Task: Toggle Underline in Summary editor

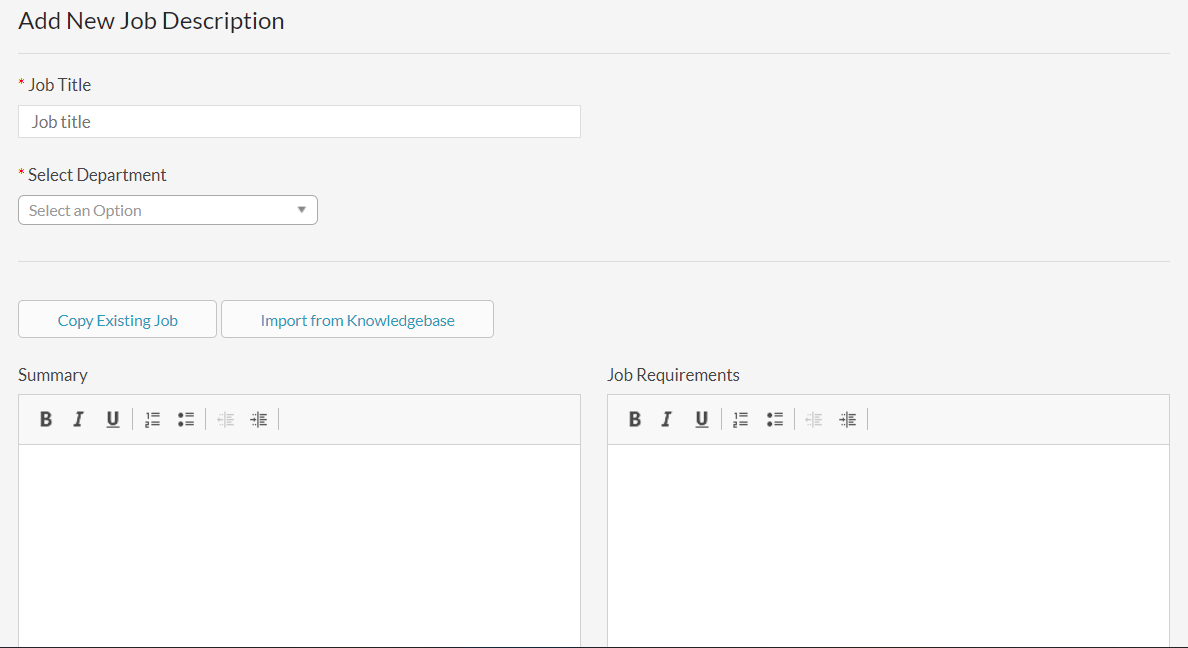Action: tap(112, 419)
